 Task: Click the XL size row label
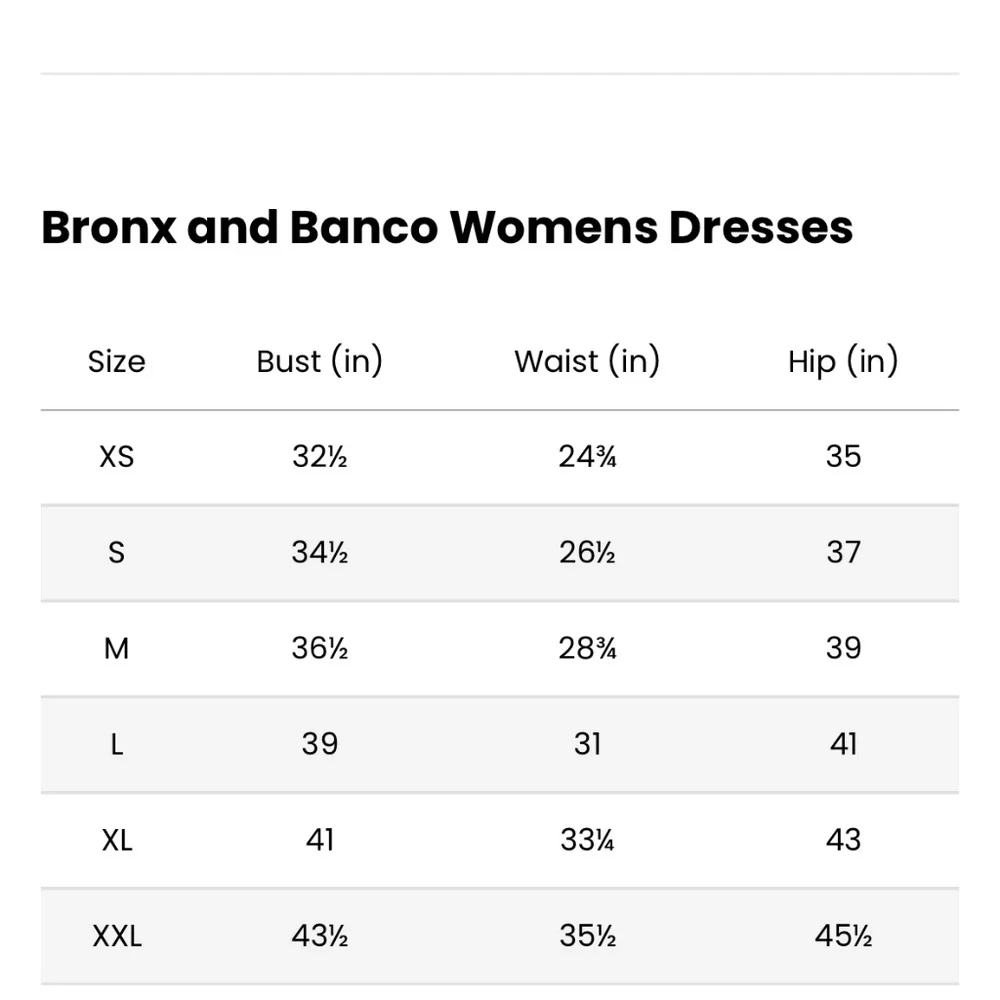pyautogui.click(x=117, y=840)
